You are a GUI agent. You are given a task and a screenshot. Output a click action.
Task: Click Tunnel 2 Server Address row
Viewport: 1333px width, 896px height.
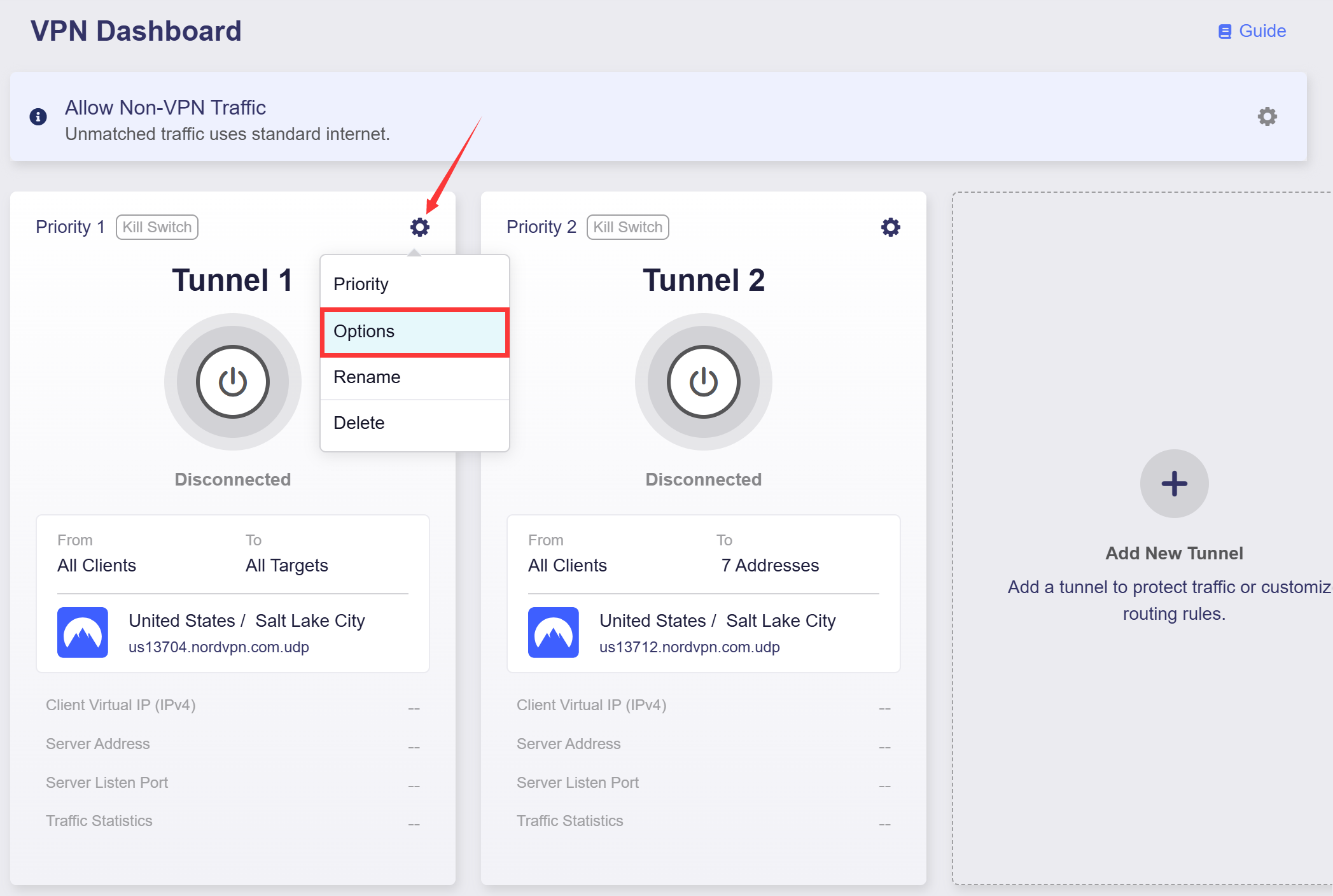(x=704, y=745)
